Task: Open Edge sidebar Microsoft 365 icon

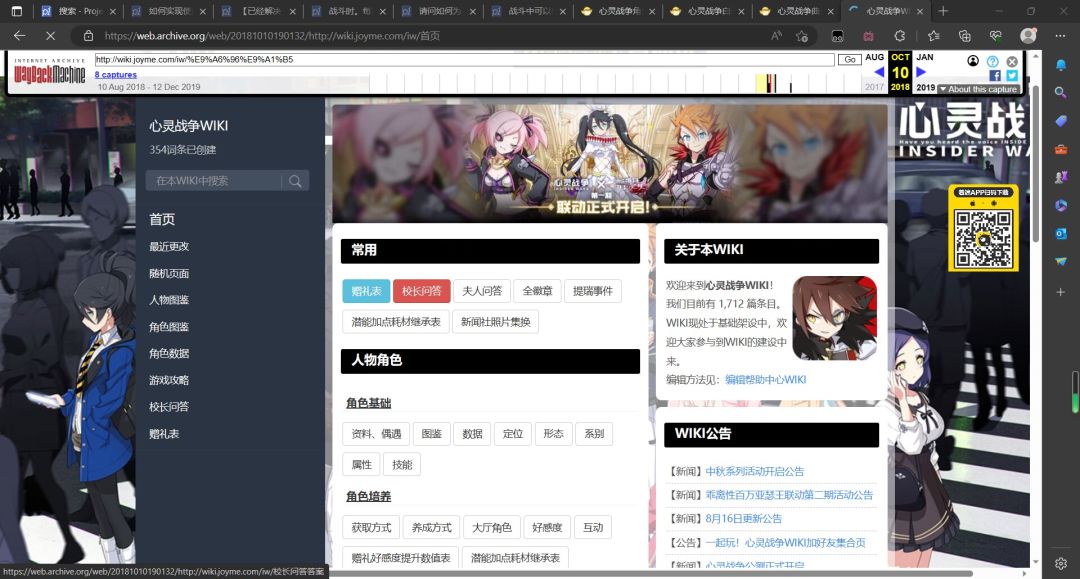Action: click(x=1061, y=206)
